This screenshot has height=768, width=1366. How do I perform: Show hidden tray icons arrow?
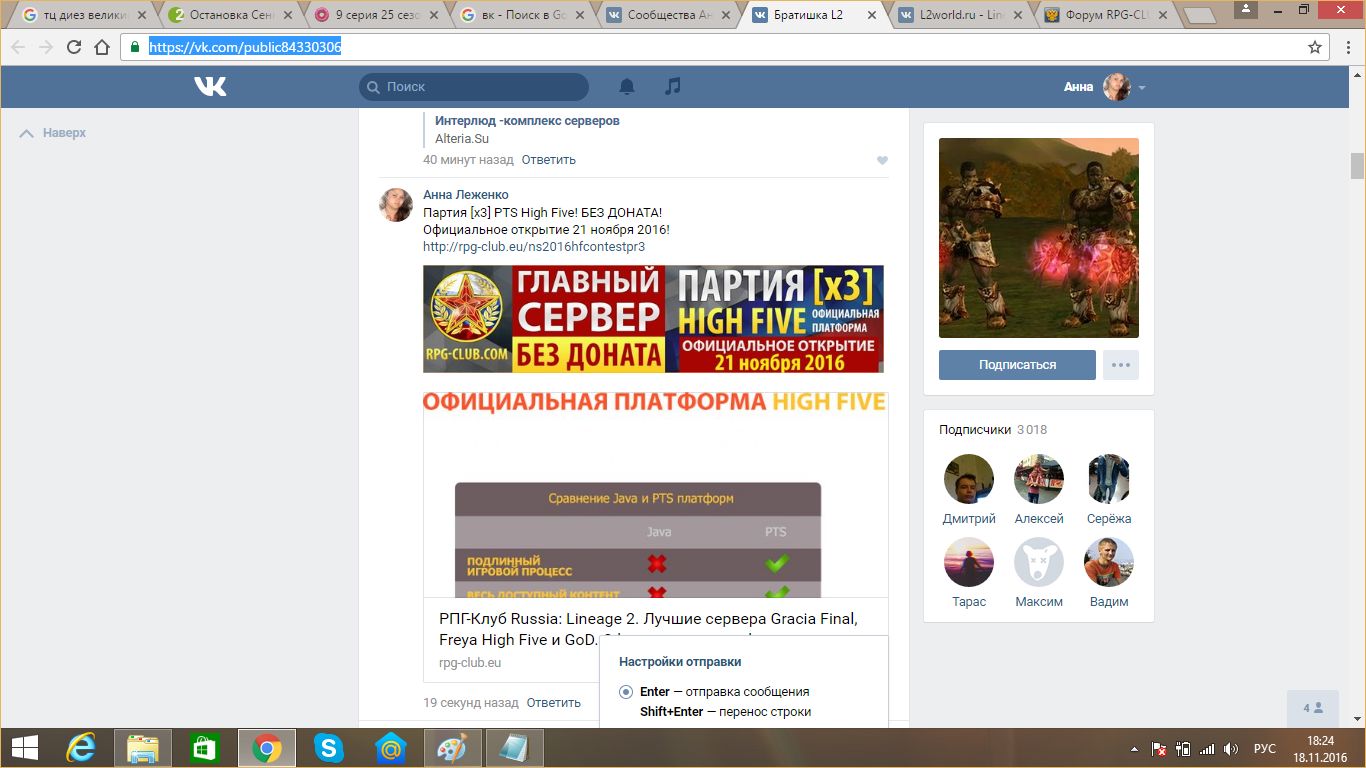pyautogui.click(x=1134, y=749)
